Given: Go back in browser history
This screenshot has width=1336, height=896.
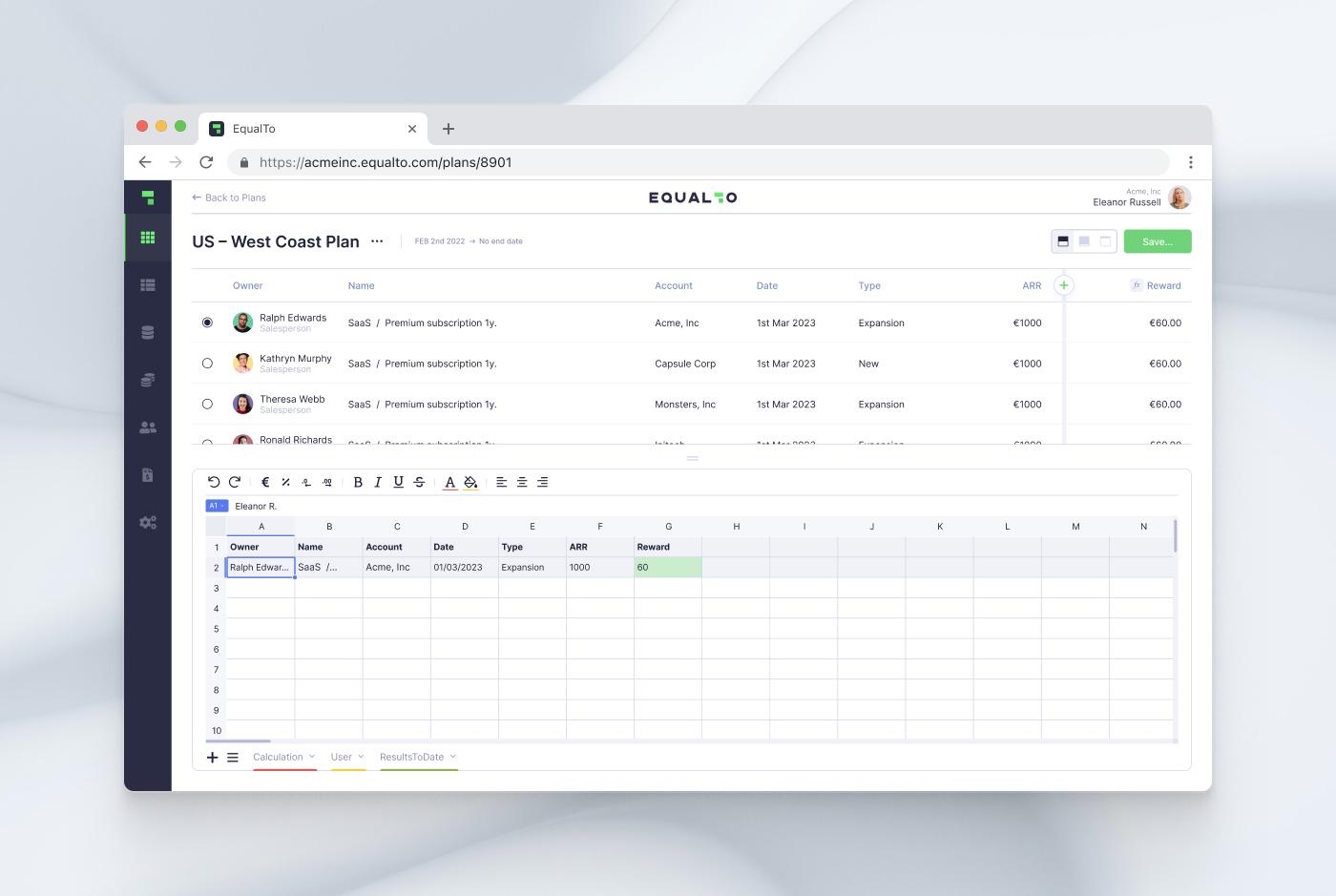Looking at the screenshot, I should tap(145, 162).
